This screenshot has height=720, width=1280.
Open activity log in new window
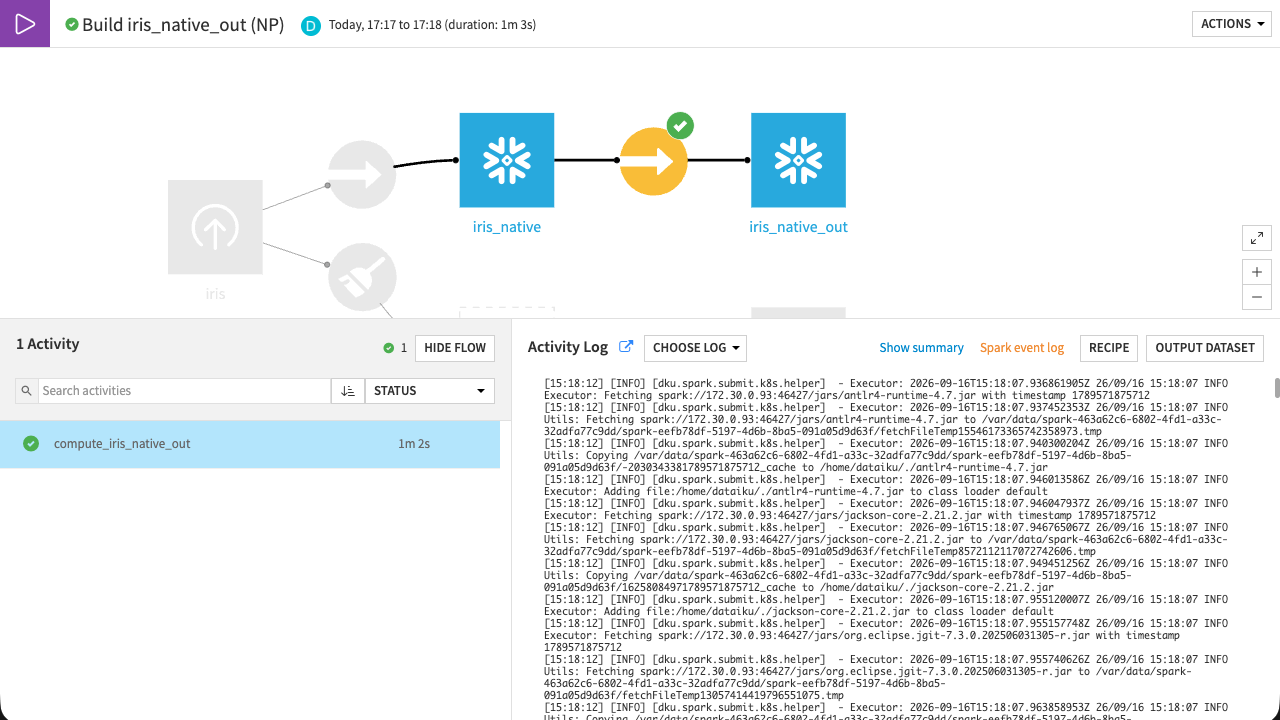point(626,347)
